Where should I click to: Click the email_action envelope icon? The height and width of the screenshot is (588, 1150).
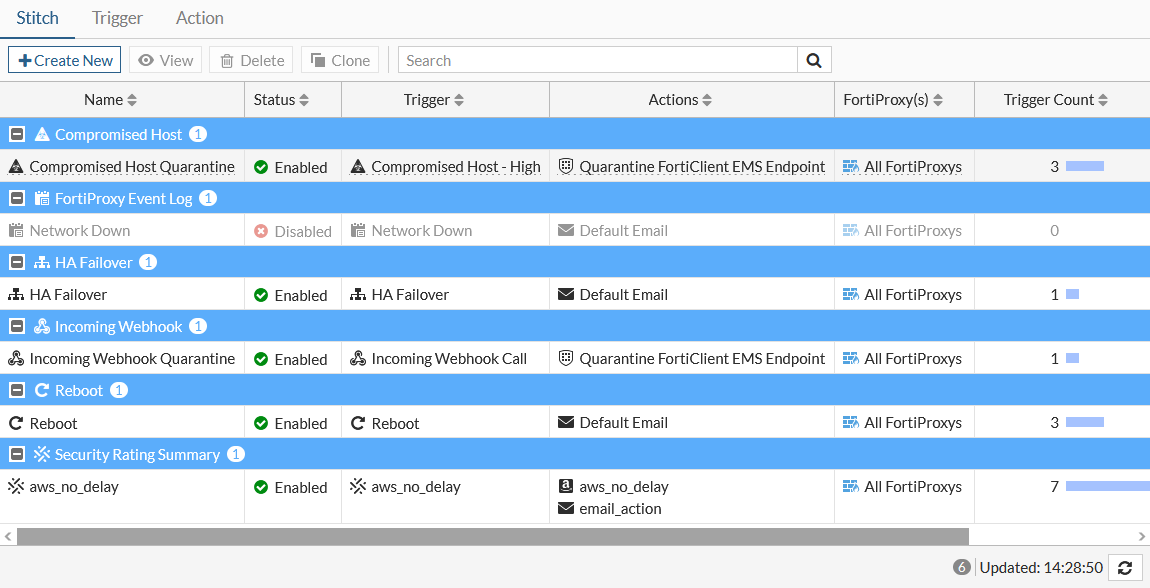click(x=566, y=509)
